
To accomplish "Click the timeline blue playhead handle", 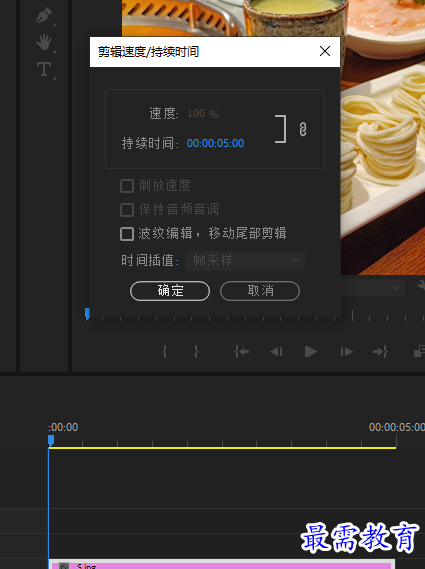I will (51, 440).
